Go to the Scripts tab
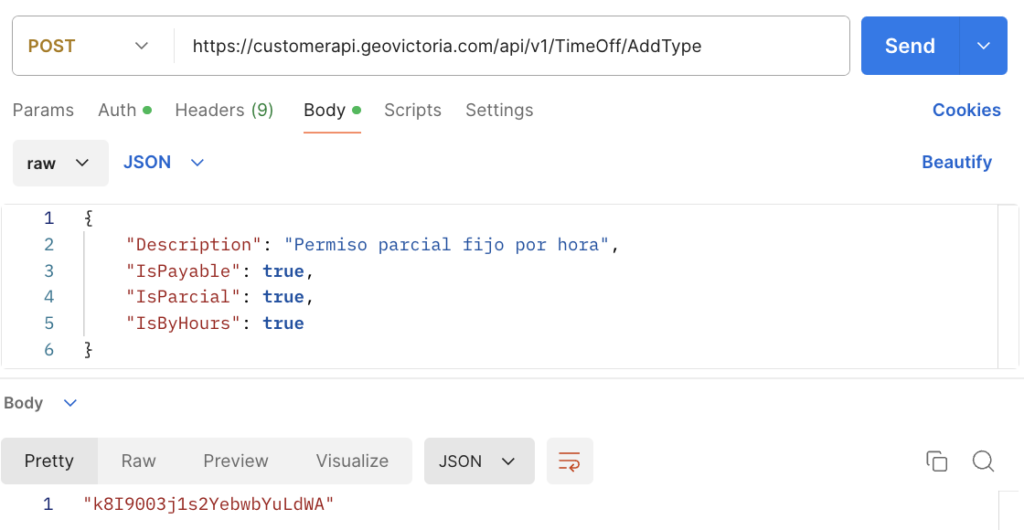 coord(412,110)
